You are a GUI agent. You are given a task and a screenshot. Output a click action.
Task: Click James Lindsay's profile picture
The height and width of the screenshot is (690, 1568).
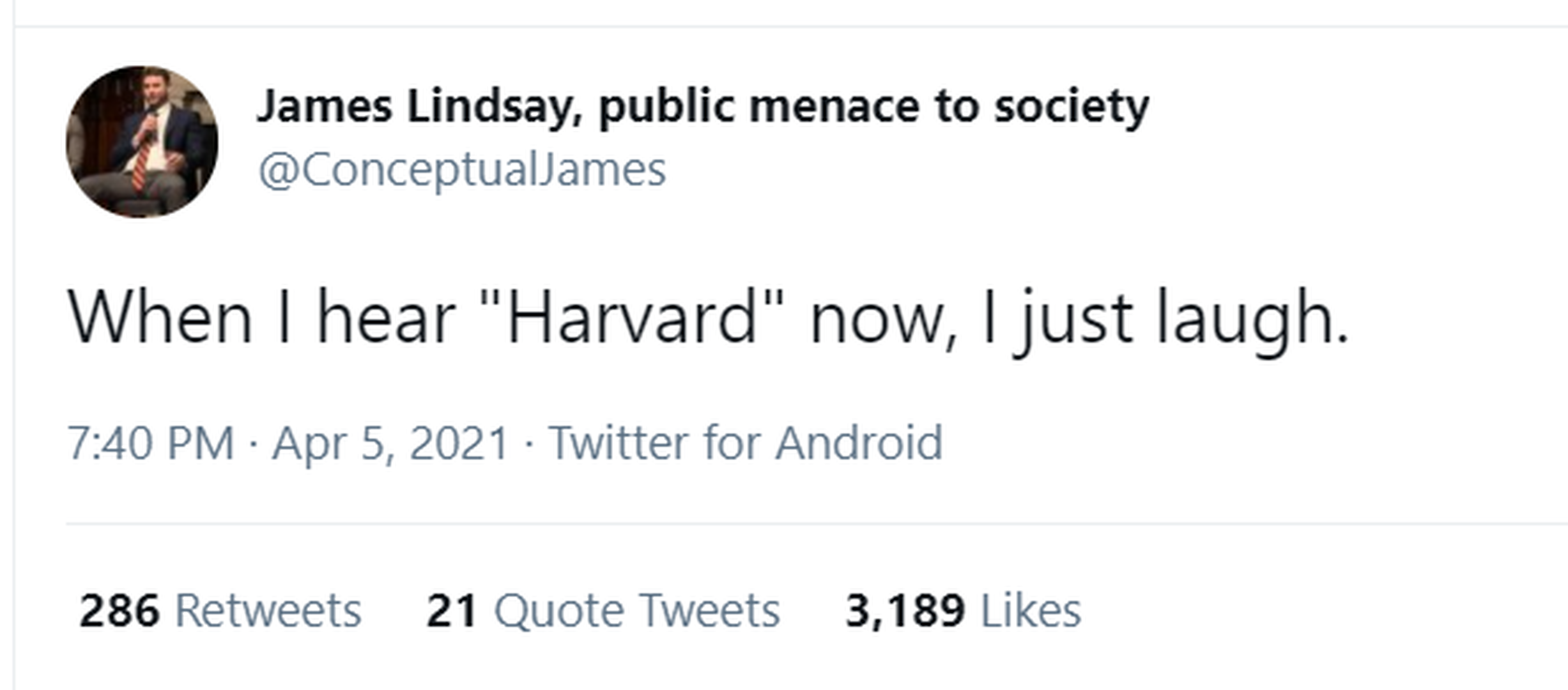[142, 142]
